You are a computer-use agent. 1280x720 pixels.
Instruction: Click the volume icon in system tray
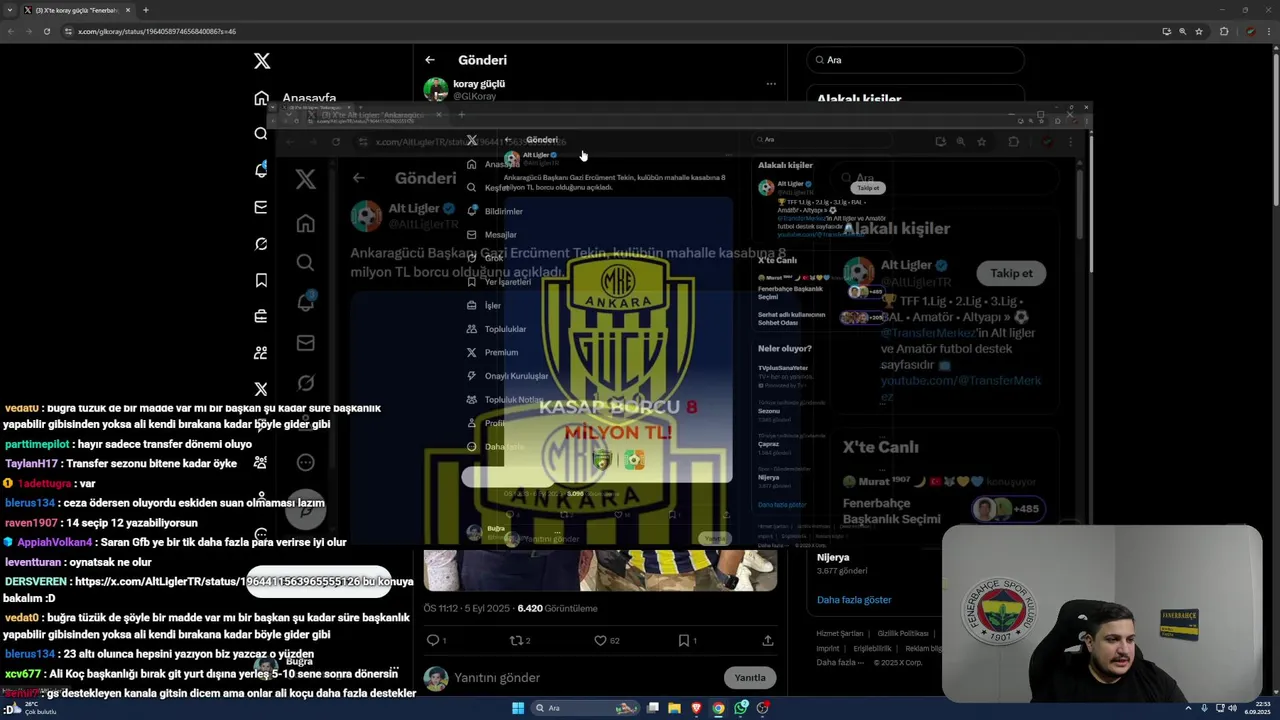(1232, 708)
